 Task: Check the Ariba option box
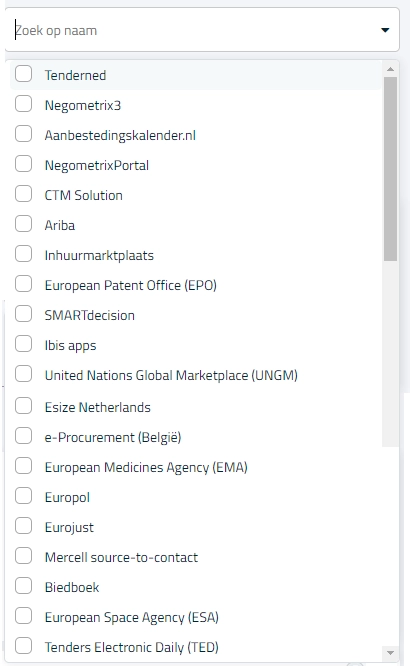coord(23,224)
